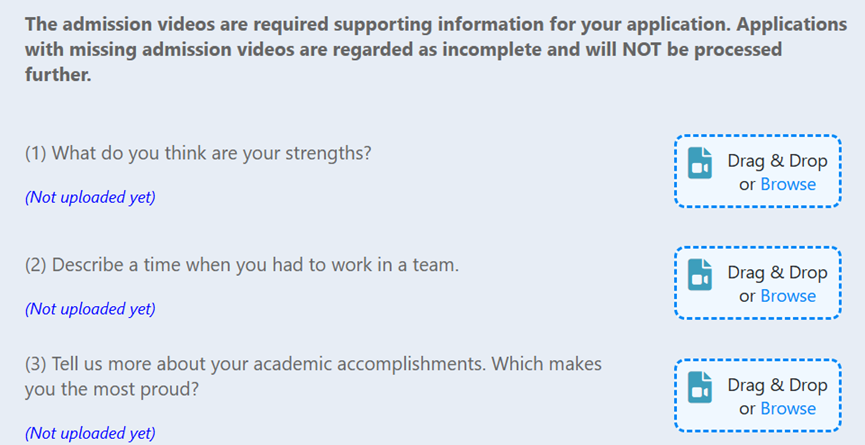
Task: Click the word "or" in academic upload box
Action: click(747, 409)
